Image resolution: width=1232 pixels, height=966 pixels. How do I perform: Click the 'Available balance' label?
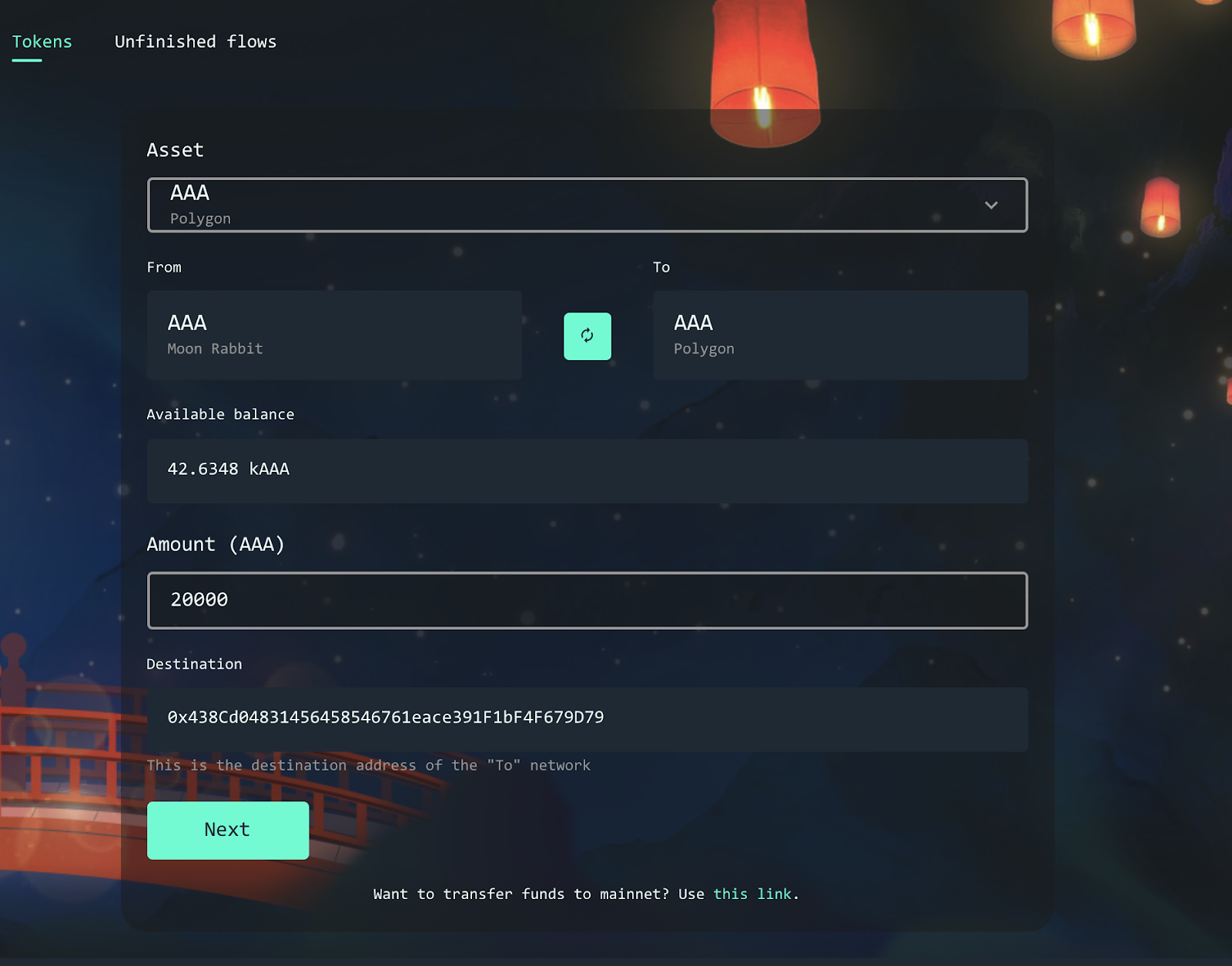(x=220, y=414)
